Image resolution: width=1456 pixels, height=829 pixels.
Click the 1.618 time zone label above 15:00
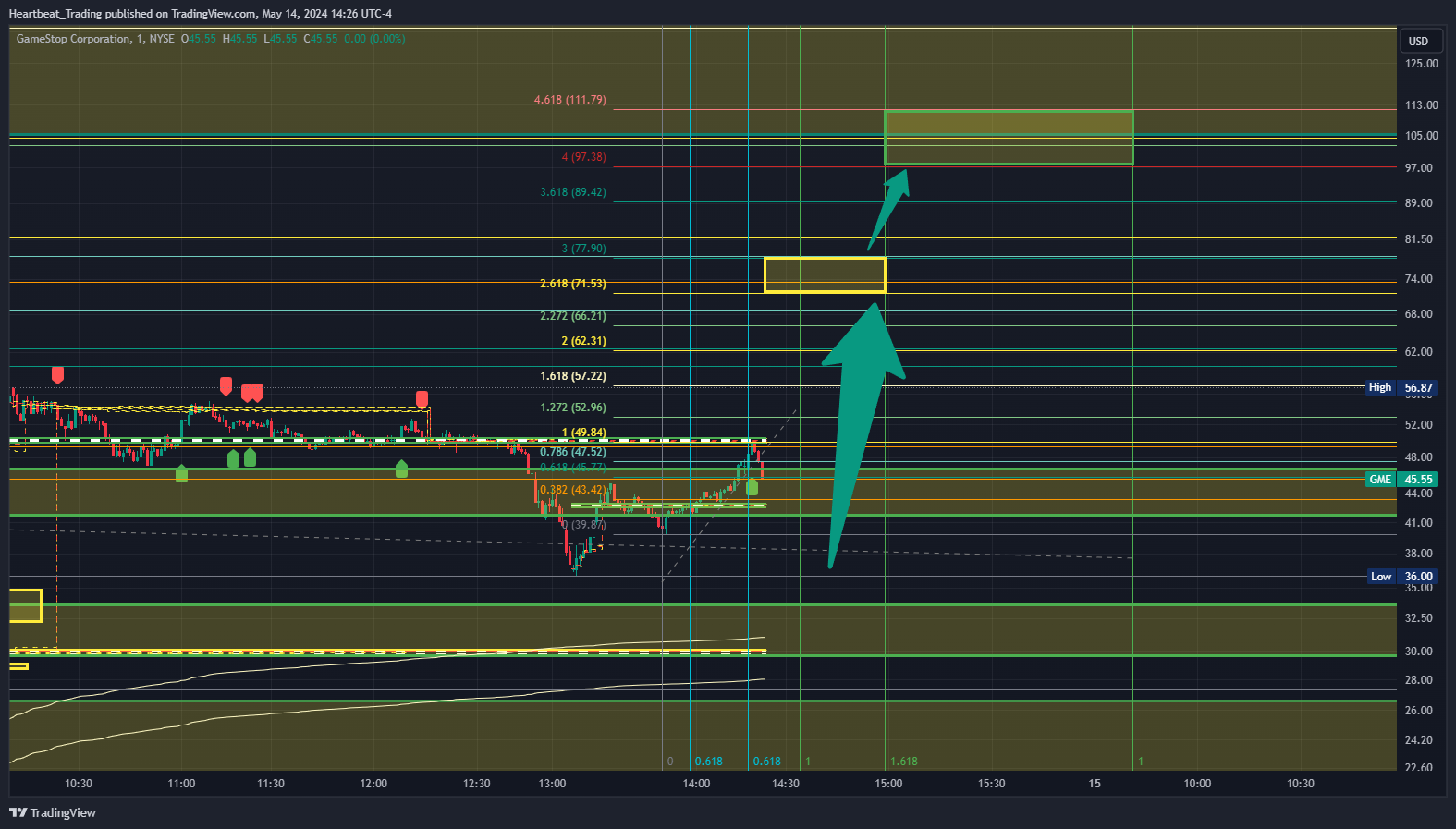click(x=904, y=762)
